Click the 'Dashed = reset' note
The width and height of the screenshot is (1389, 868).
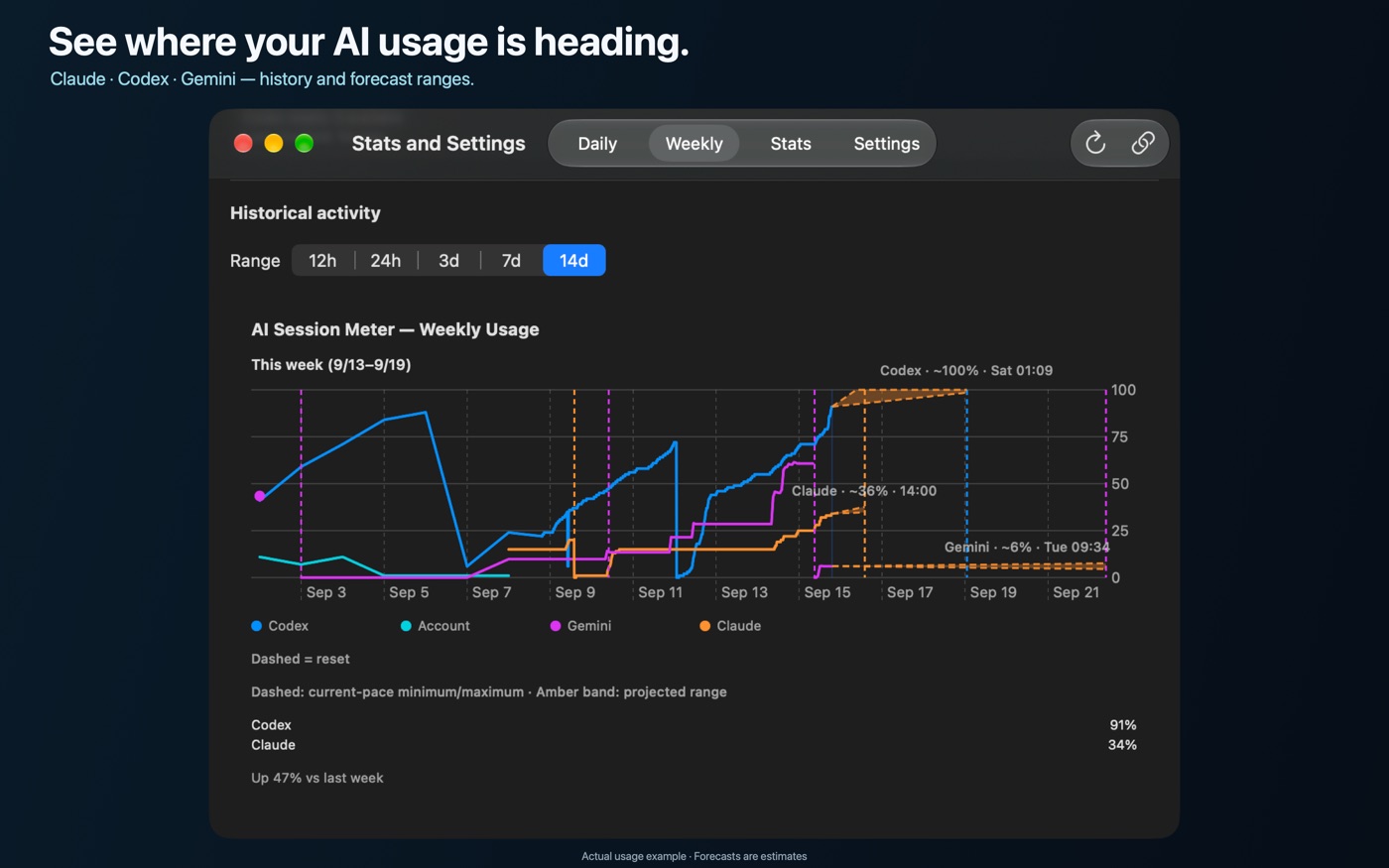coord(301,659)
